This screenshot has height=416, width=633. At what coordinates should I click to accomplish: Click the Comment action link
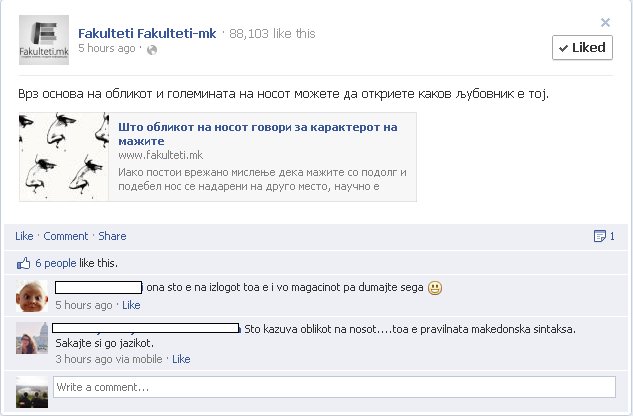[x=66, y=236]
